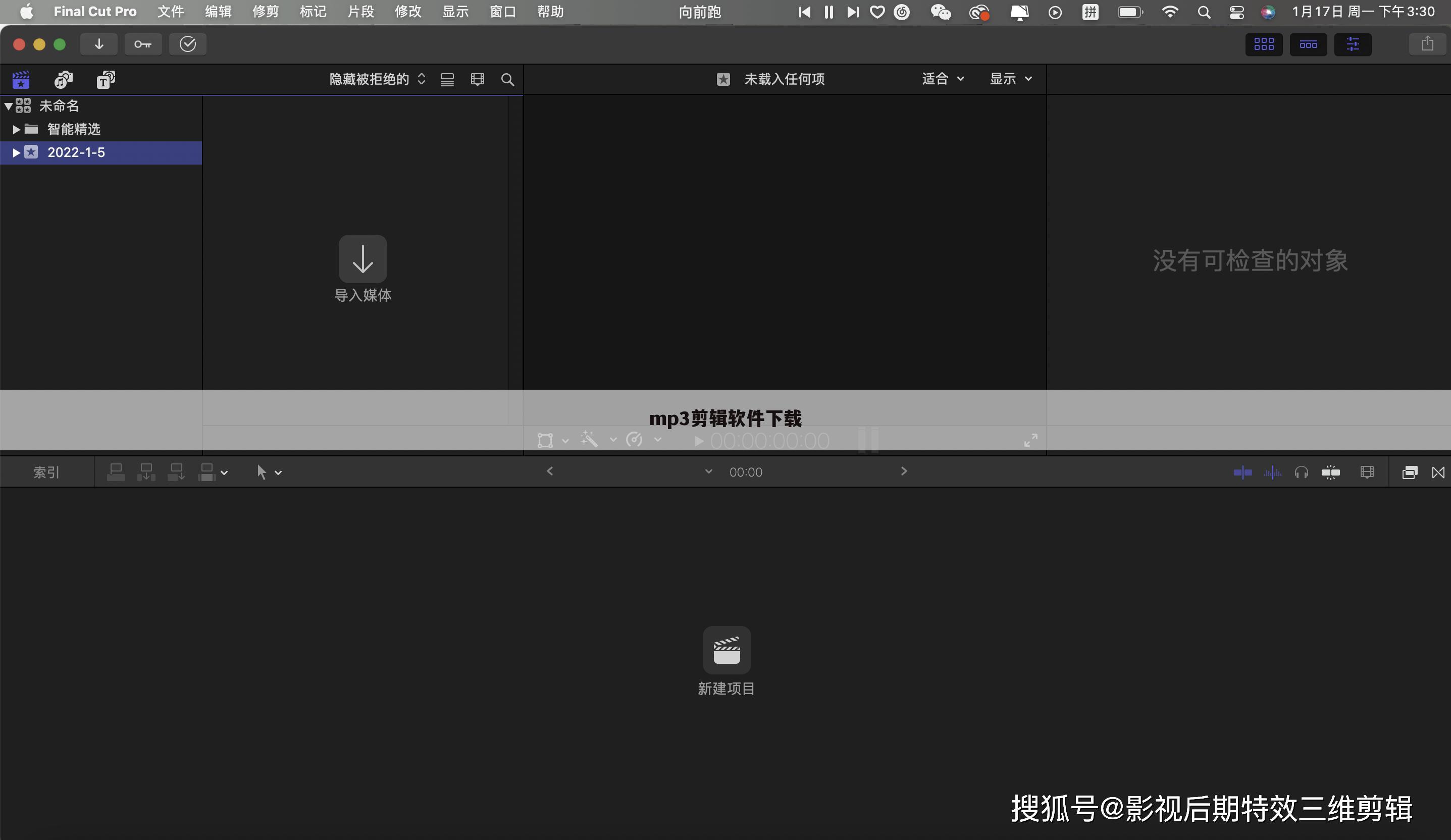Open clip appearance filmstrip options
The height and width of the screenshot is (840, 1451).
coord(477,79)
